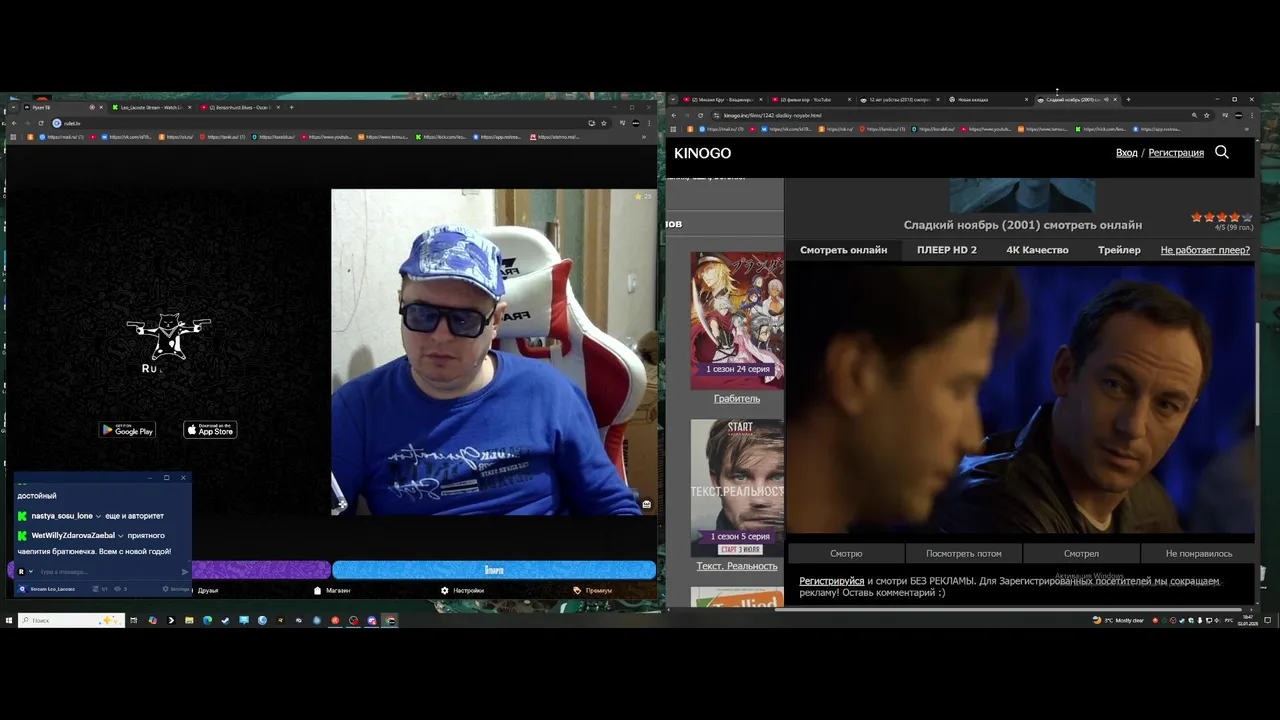Open Microsoft Edge from the taskbar
The width and height of the screenshot is (1280, 720).
tap(207, 620)
